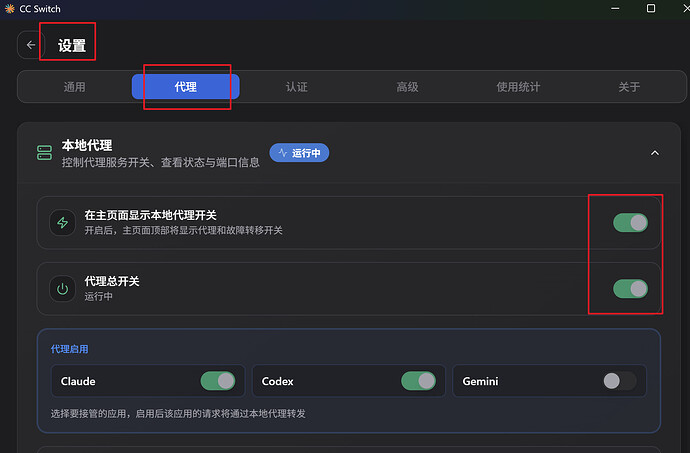Image resolution: width=690 pixels, height=453 pixels.
Task: Turn off the 代理总开关 switch
Action: tap(630, 289)
